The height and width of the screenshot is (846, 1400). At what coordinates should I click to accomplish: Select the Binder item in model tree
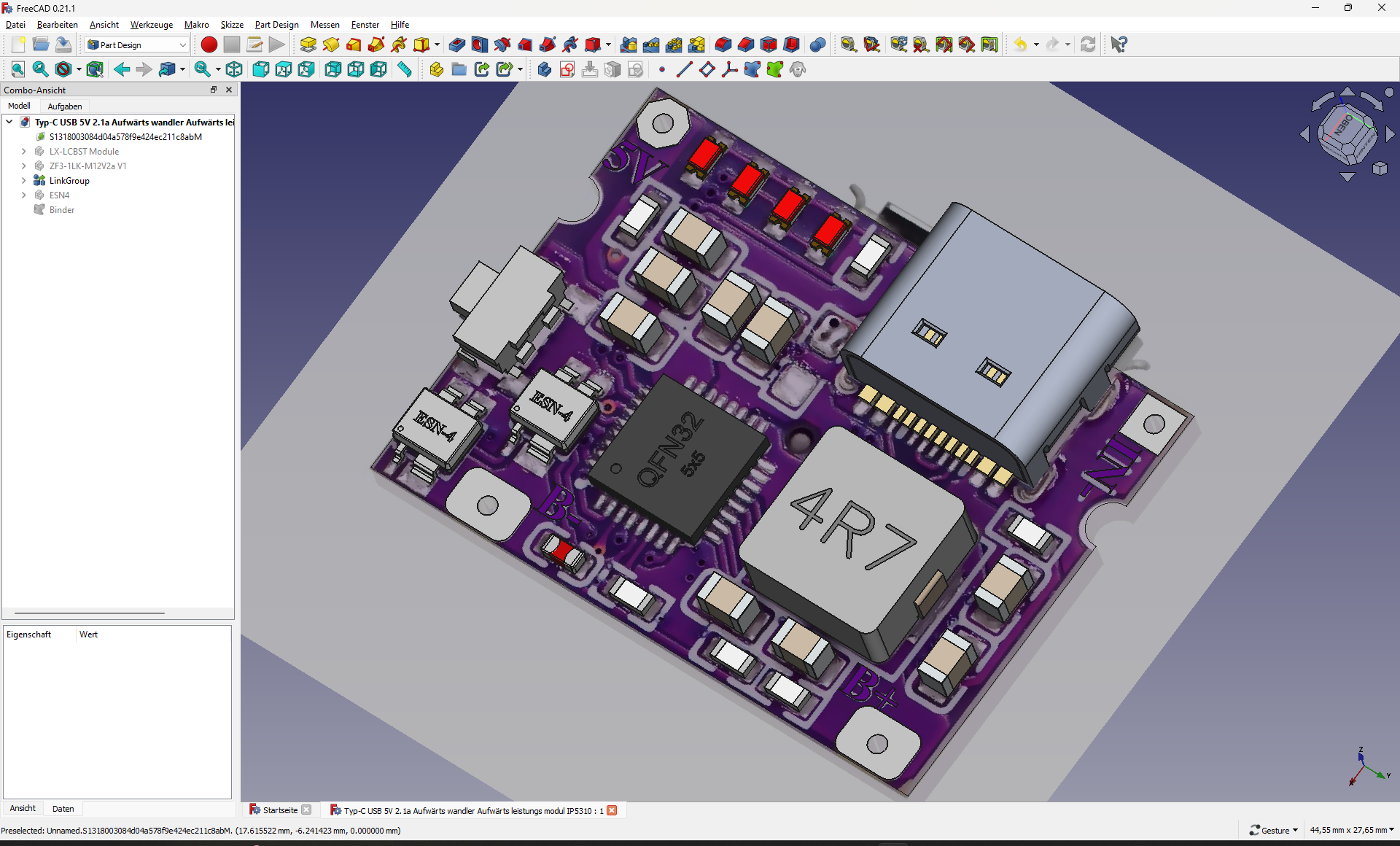click(x=62, y=209)
